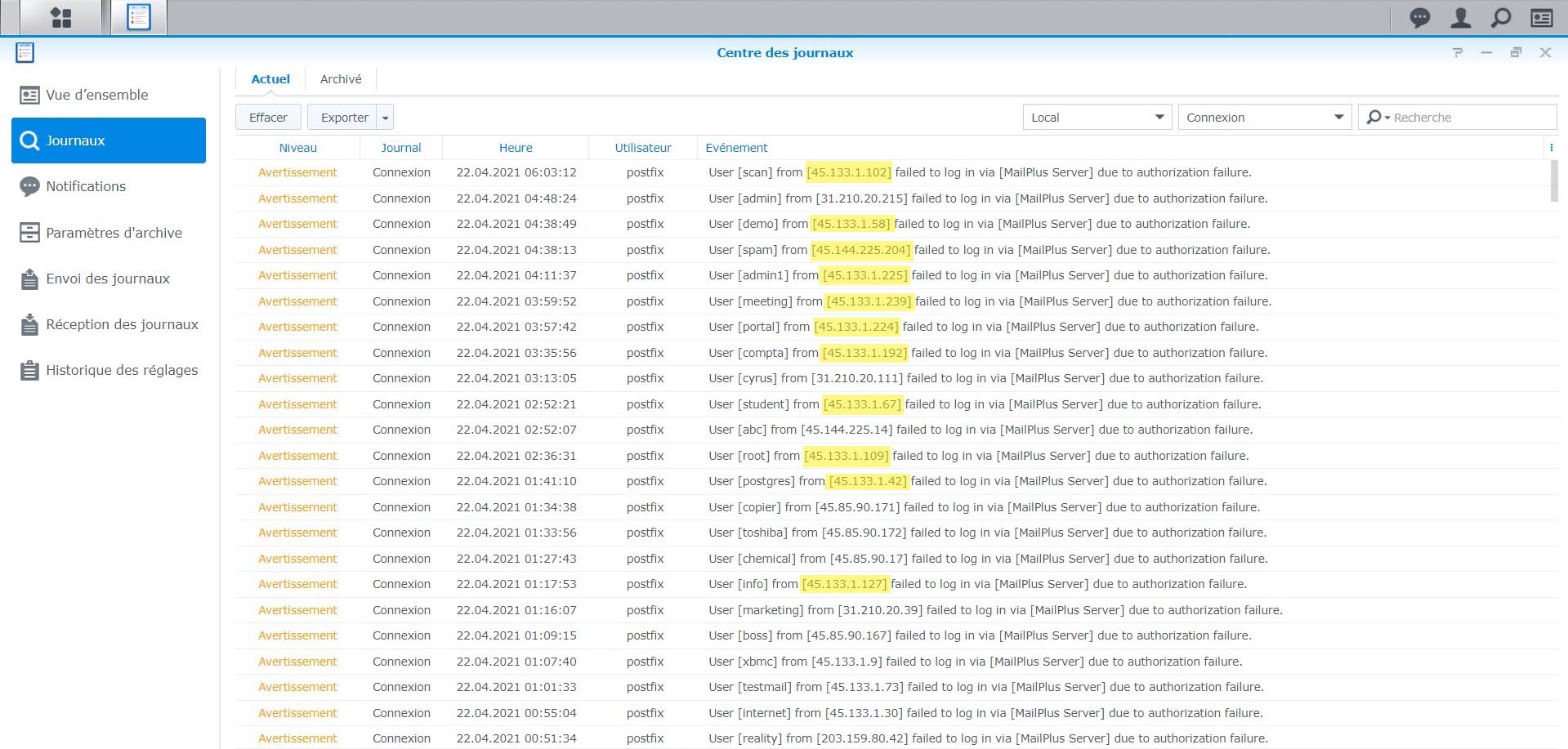Viewport: 1568px width, 749px height.
Task: Click the log list vertical scrollbar
Action: pos(1554,181)
